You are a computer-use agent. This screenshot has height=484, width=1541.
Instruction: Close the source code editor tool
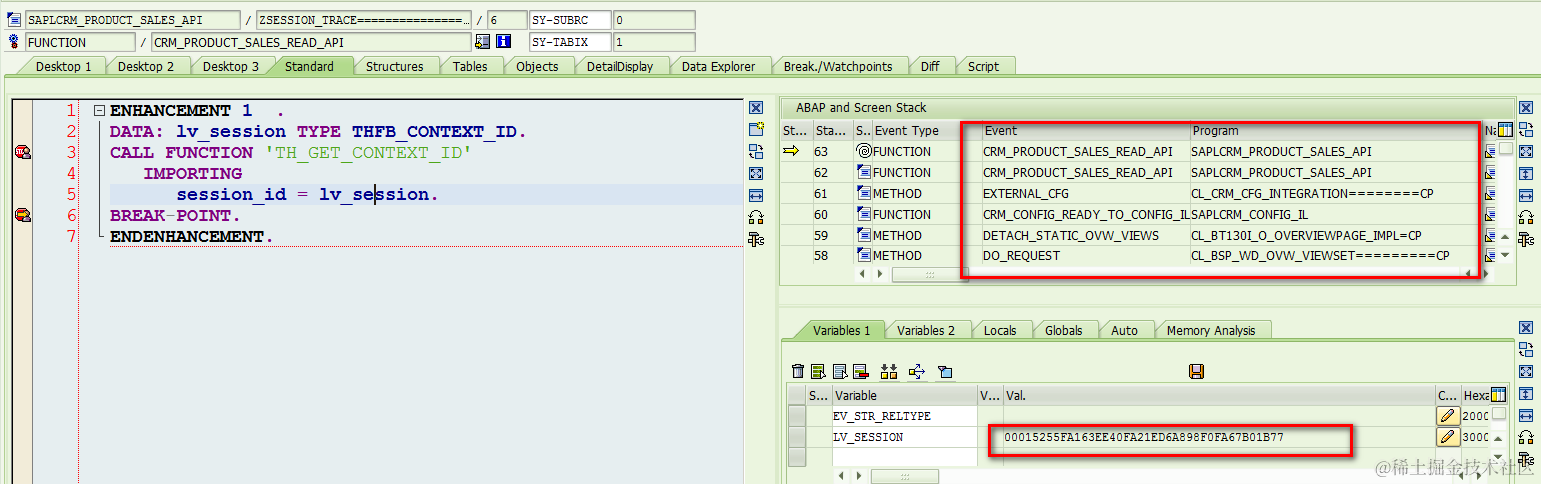tap(756, 108)
